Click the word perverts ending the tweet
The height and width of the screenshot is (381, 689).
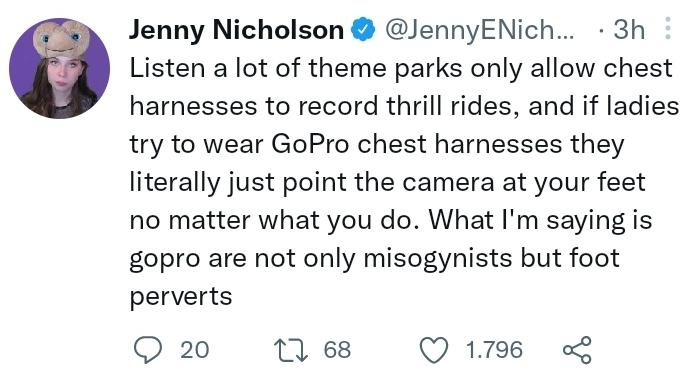click(x=181, y=297)
